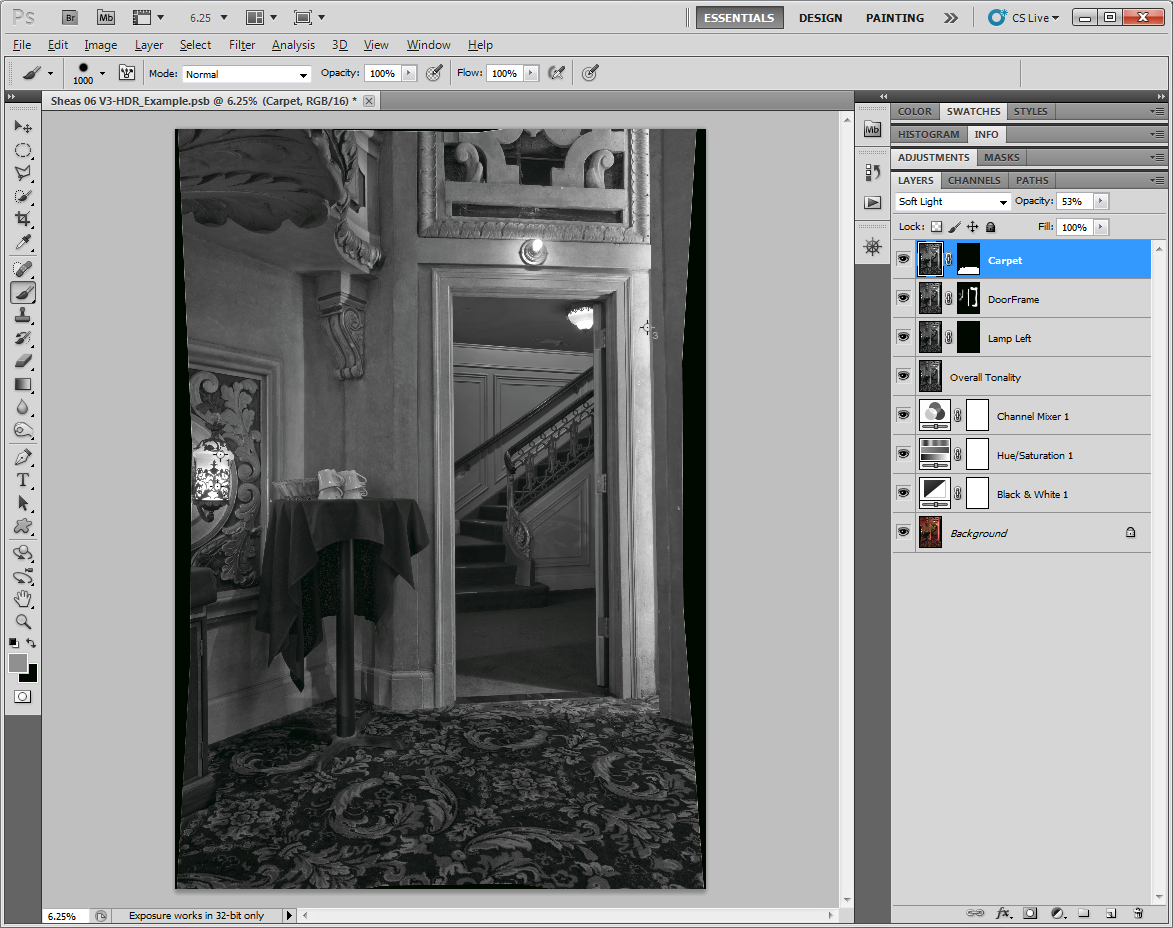The height and width of the screenshot is (928, 1173).
Task: Select the Move tool
Action: point(23,126)
